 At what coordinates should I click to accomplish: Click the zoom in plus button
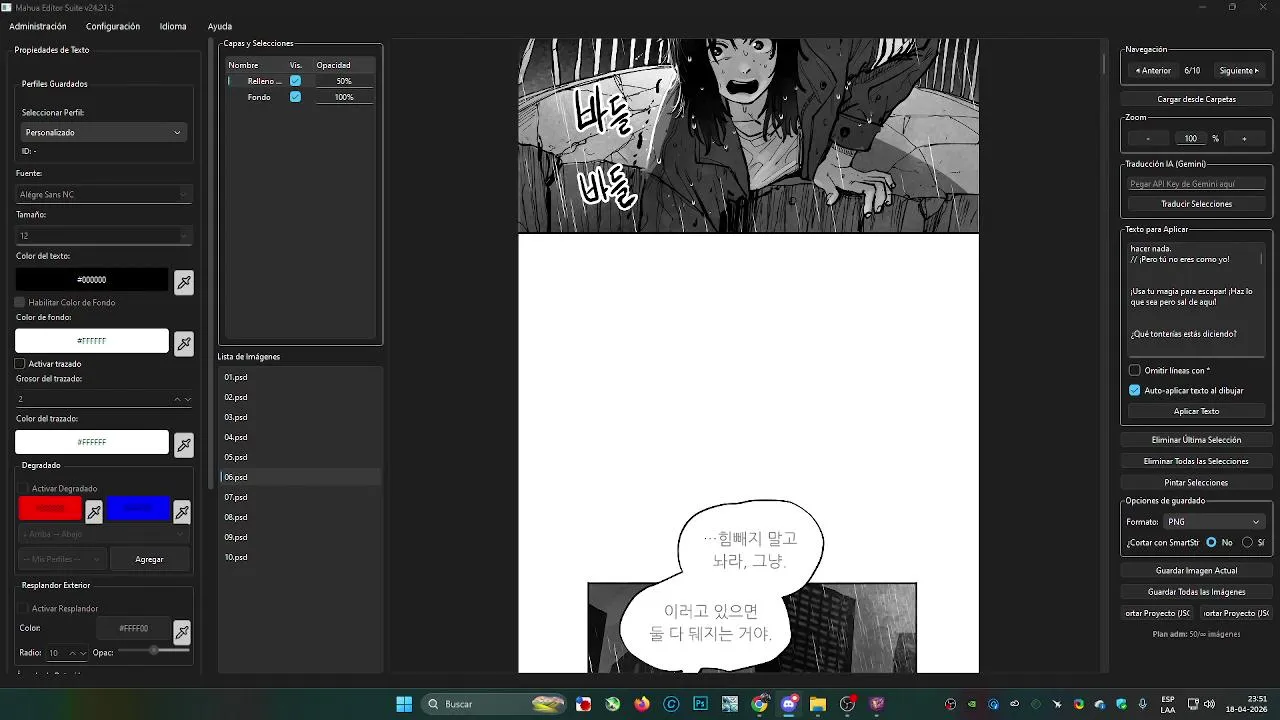coord(1244,138)
